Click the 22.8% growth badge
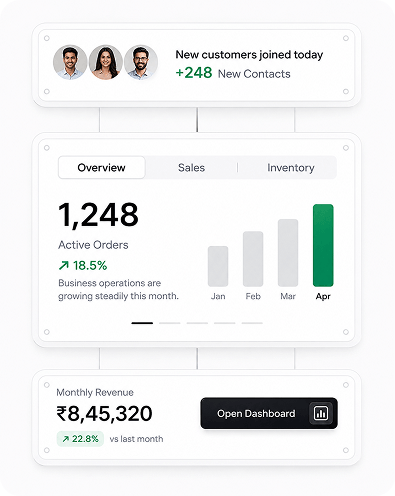Image resolution: width=395 pixels, height=496 pixels. tap(80, 439)
